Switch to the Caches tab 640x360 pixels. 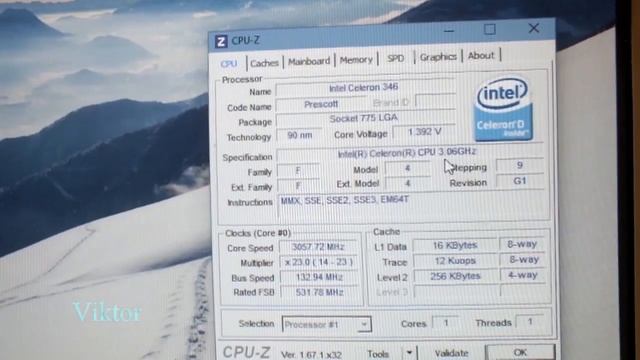coord(264,63)
